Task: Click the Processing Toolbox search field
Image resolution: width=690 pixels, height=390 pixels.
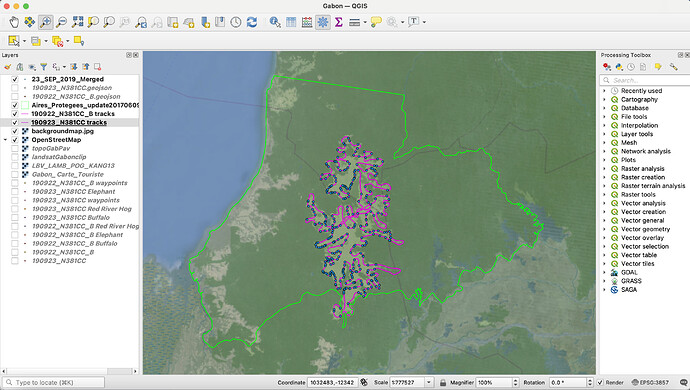Action: (x=645, y=80)
